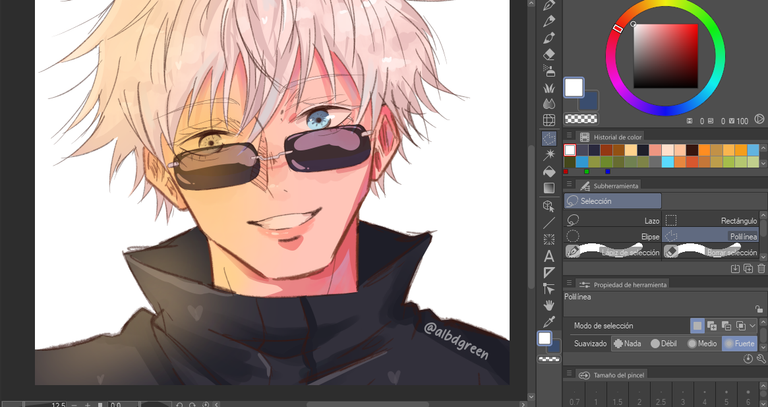Click inside the saturation-value color square

pos(666,56)
